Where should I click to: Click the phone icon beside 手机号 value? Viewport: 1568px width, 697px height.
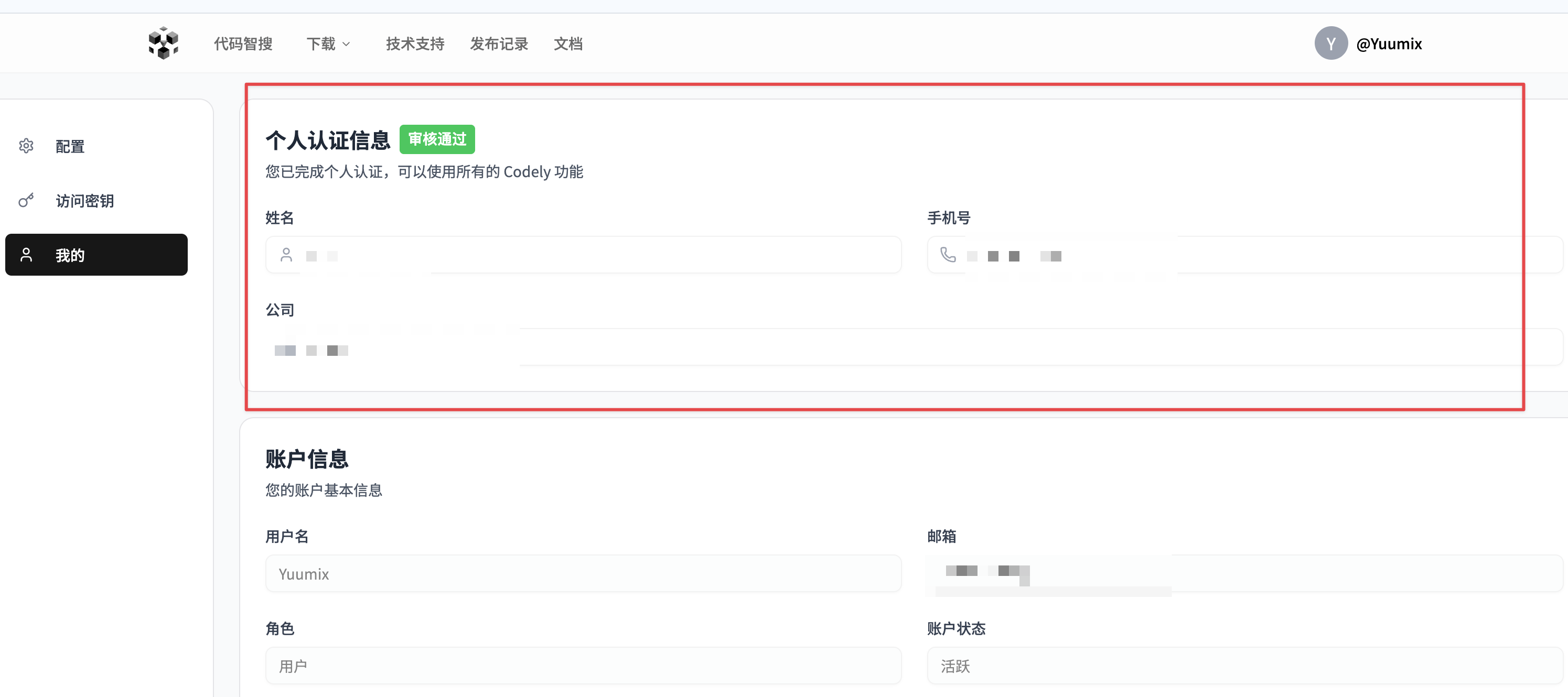pos(948,254)
